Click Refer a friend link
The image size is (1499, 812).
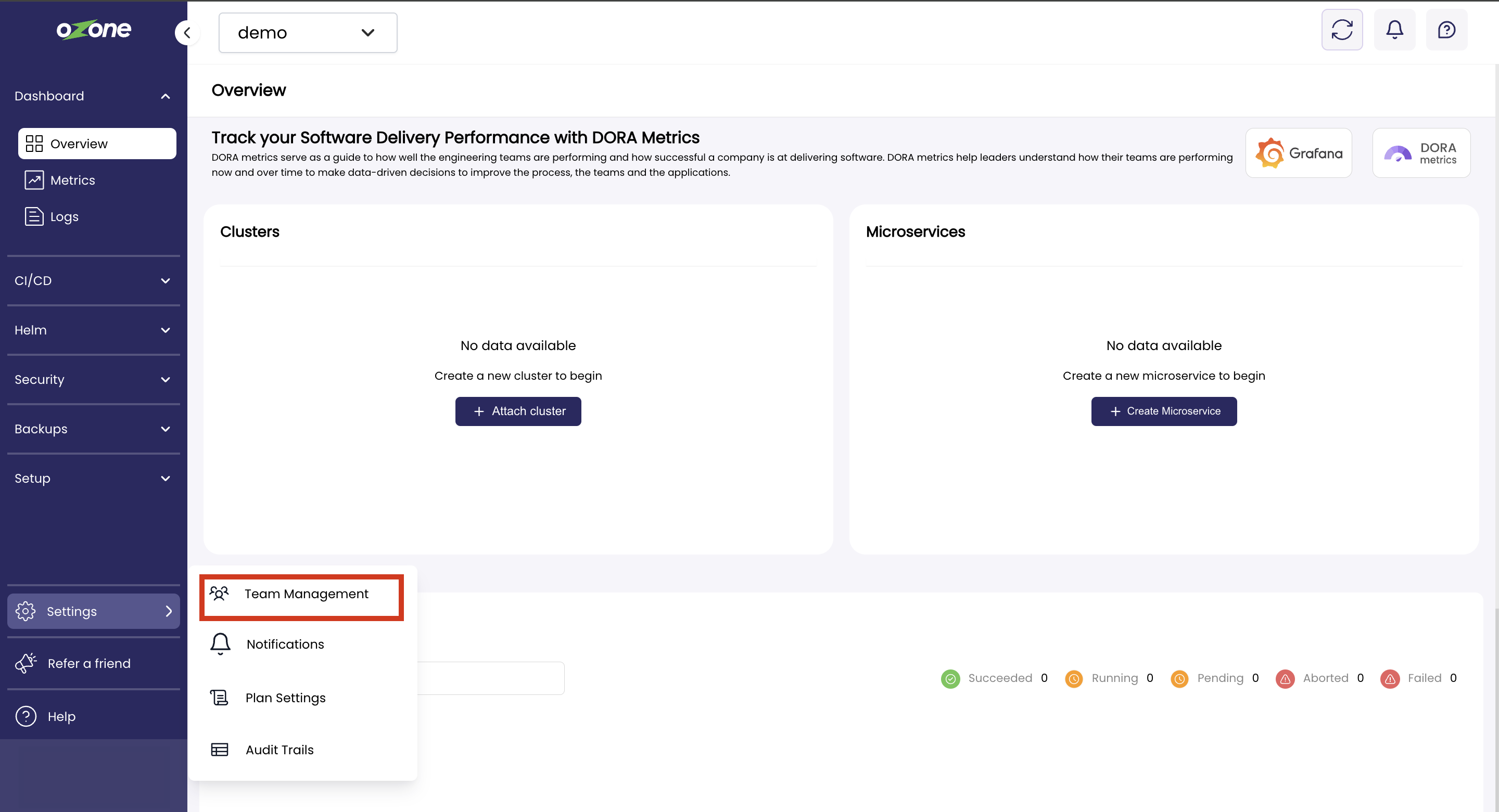tap(88, 663)
